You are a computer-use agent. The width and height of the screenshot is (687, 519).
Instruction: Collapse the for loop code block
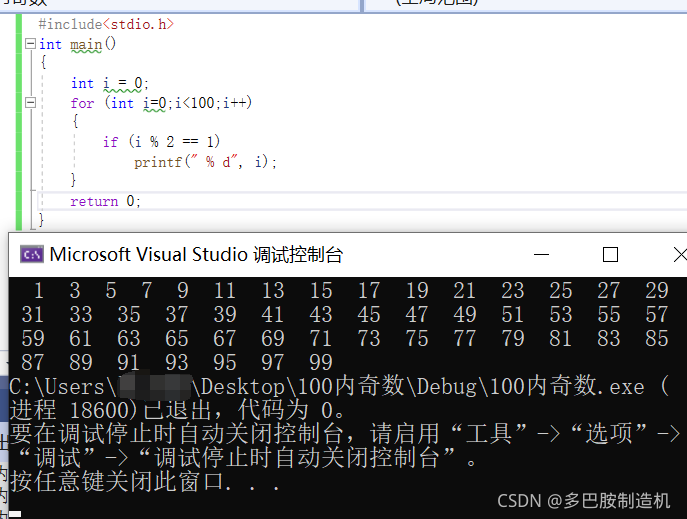click(30, 102)
